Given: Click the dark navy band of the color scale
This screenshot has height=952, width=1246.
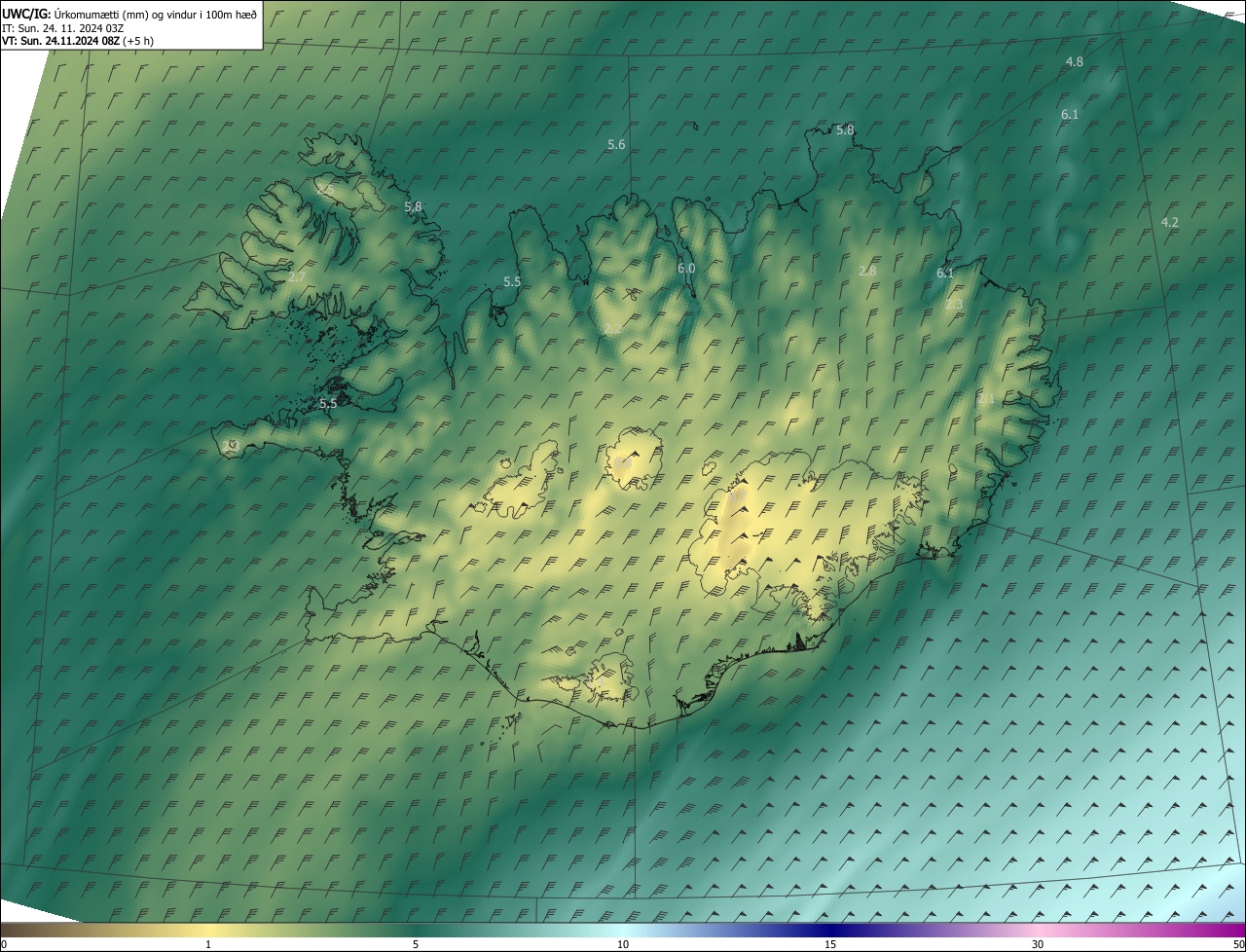Looking at the screenshot, I should point(830,931).
